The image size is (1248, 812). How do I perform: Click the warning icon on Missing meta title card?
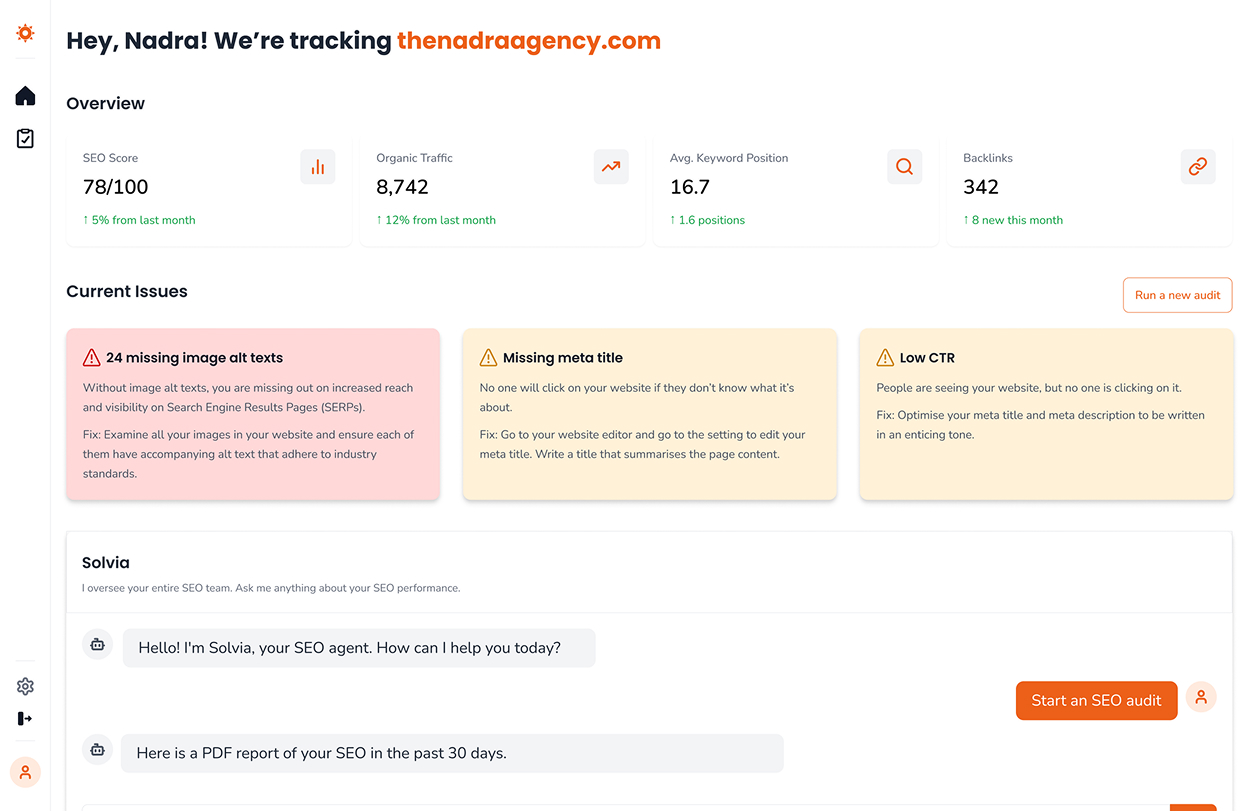pyautogui.click(x=487, y=357)
